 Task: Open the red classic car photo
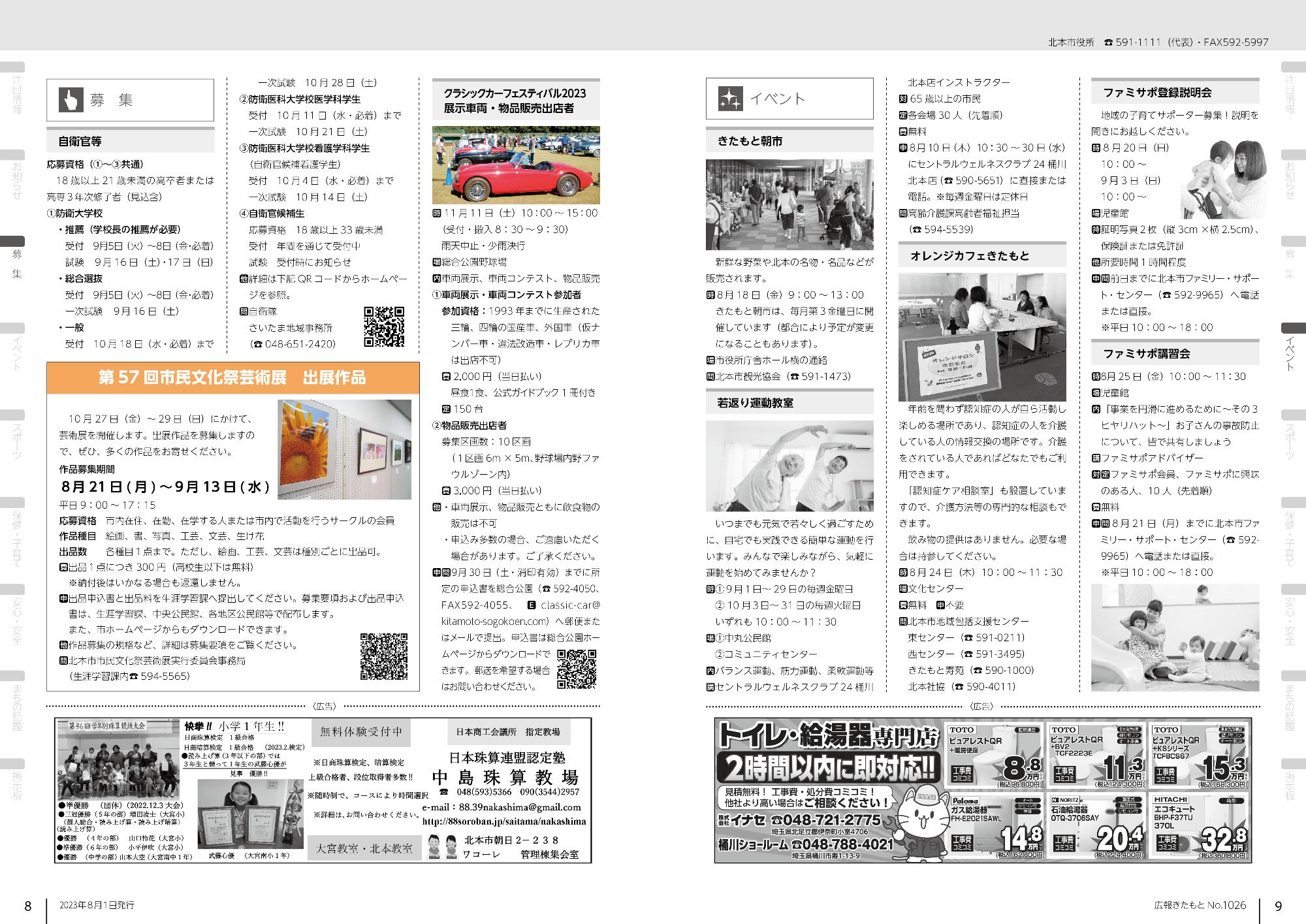point(516,165)
